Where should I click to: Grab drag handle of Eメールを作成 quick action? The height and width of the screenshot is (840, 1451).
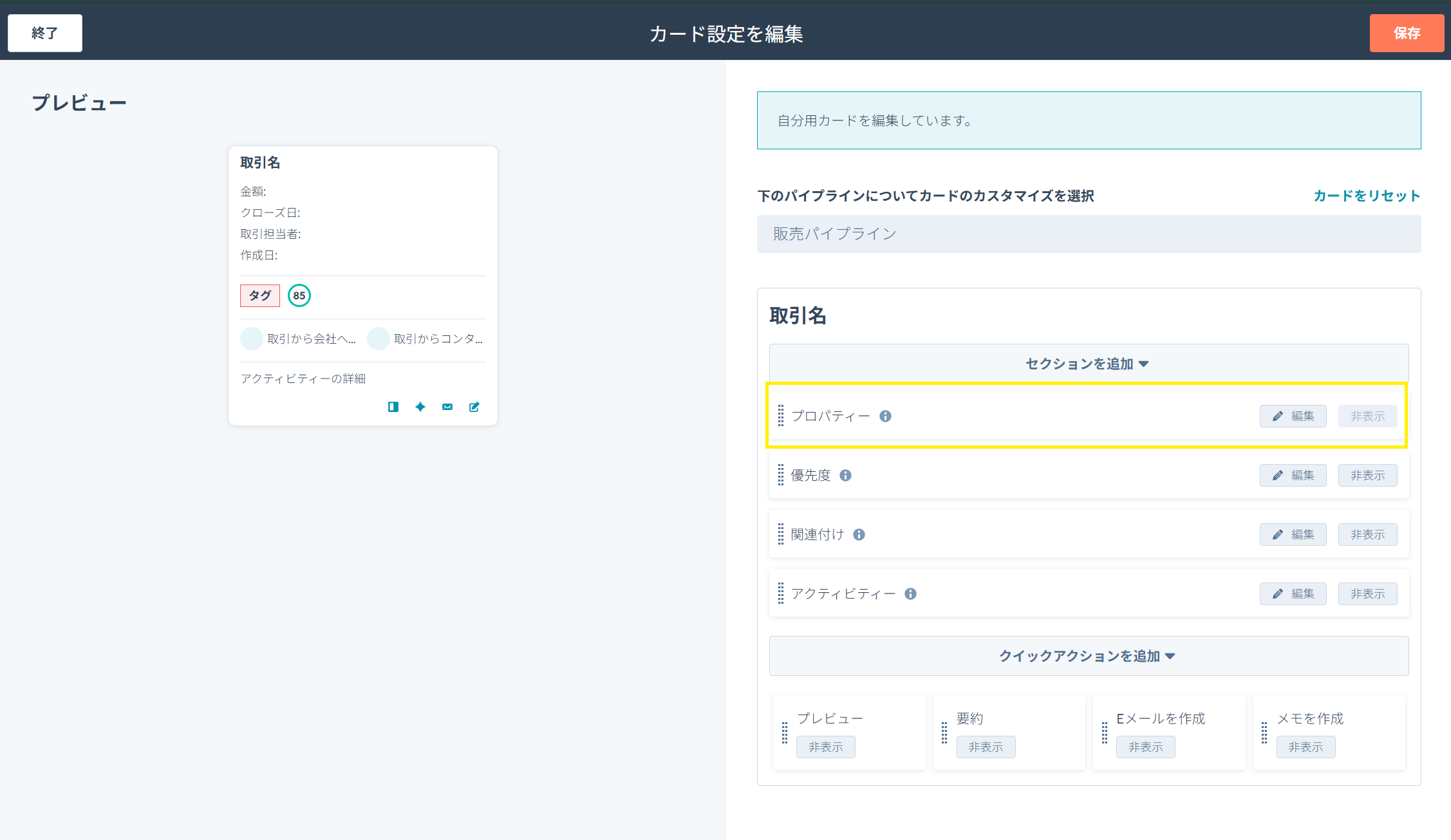click(1105, 733)
